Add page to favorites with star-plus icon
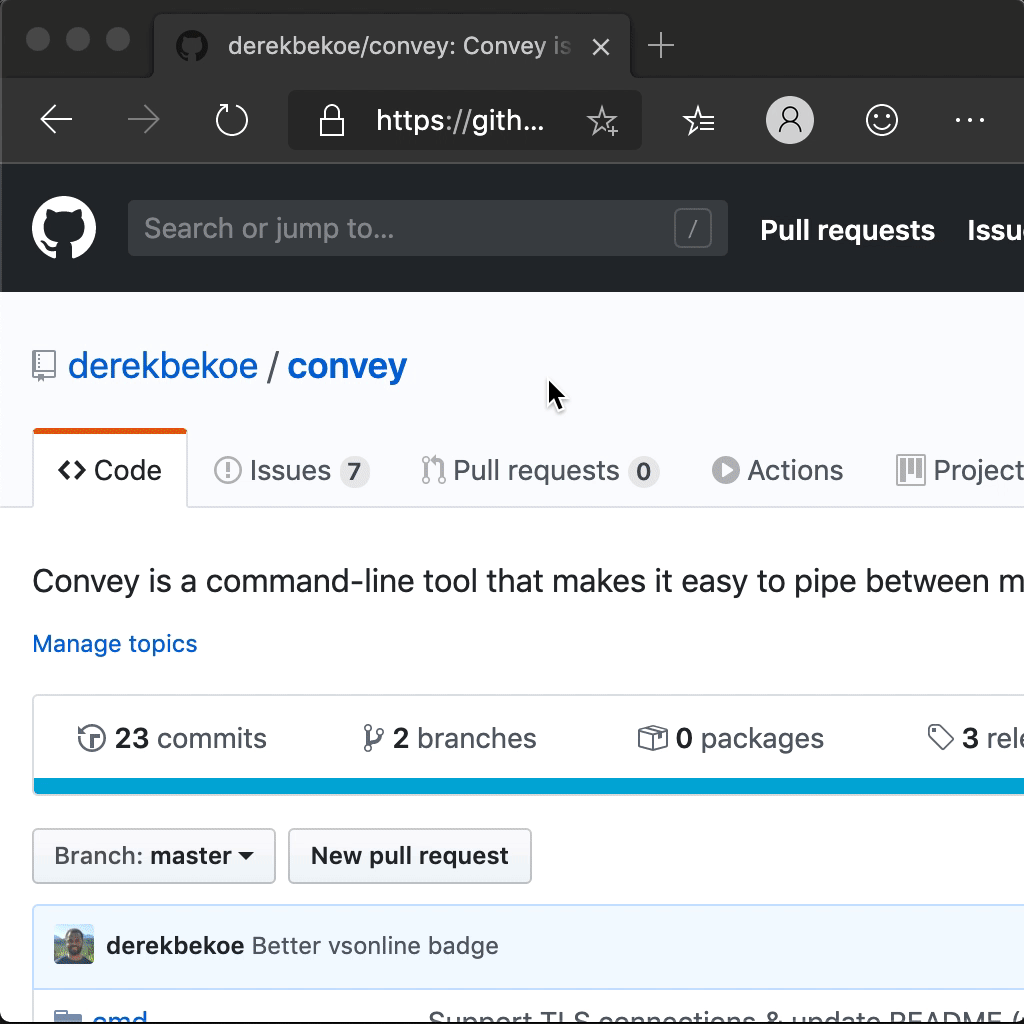 [x=601, y=121]
